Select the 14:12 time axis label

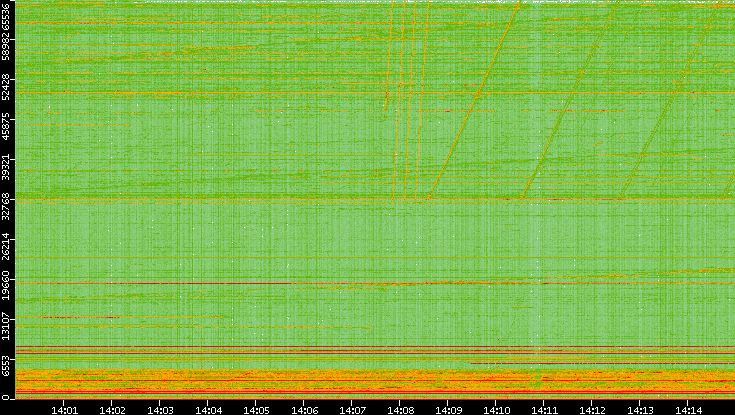click(x=592, y=410)
